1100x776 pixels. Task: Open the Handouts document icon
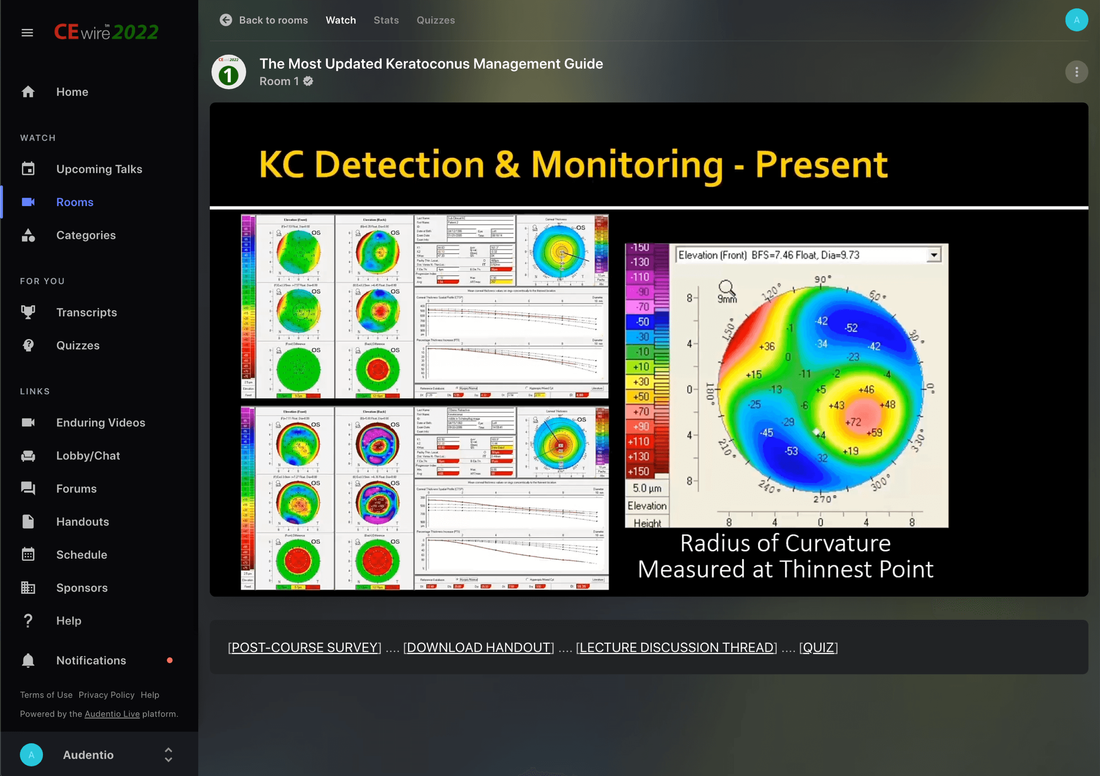point(28,522)
